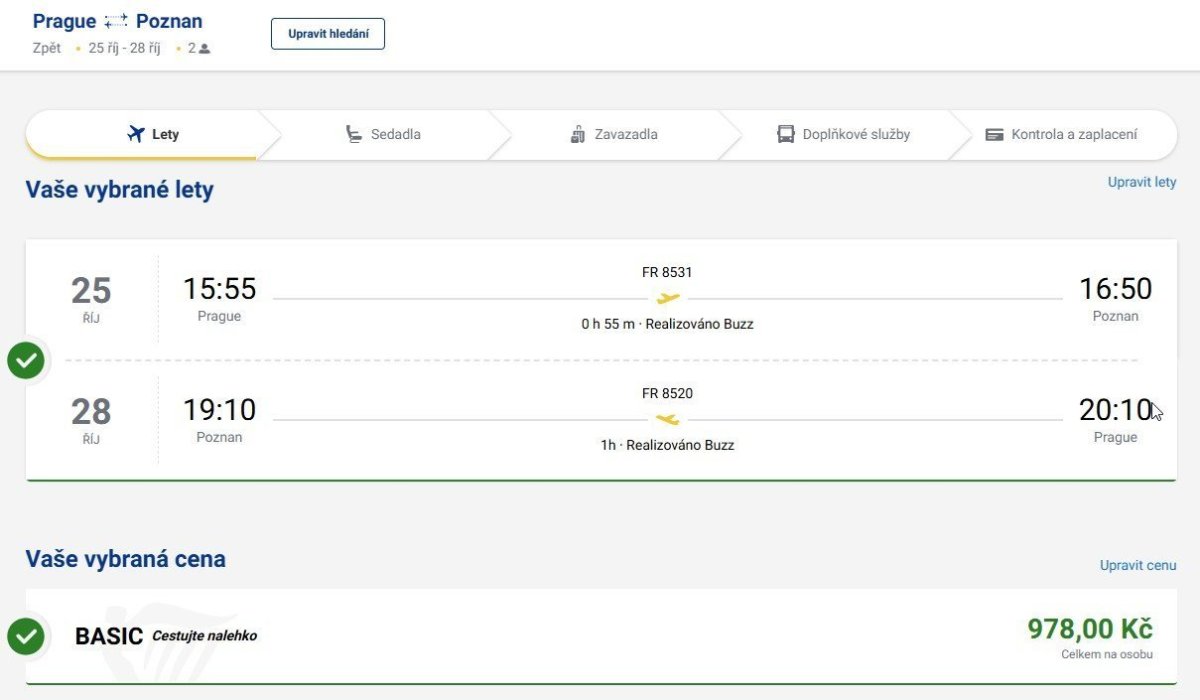
Task: Click the passenger icon next to 2
Action: tap(205, 48)
